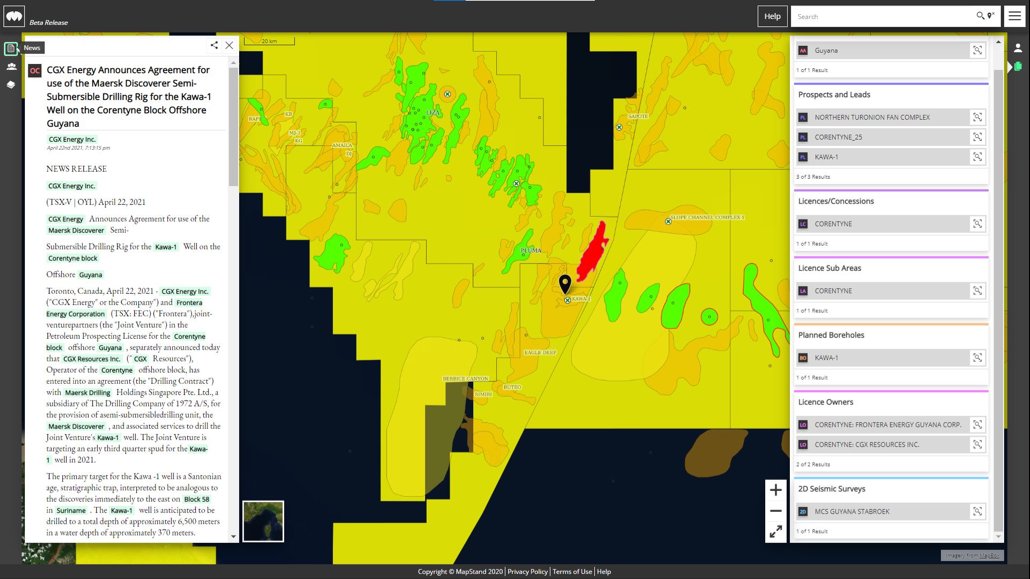The image size is (1030, 579).
Task: Close the news article panel
Action: tap(229, 45)
